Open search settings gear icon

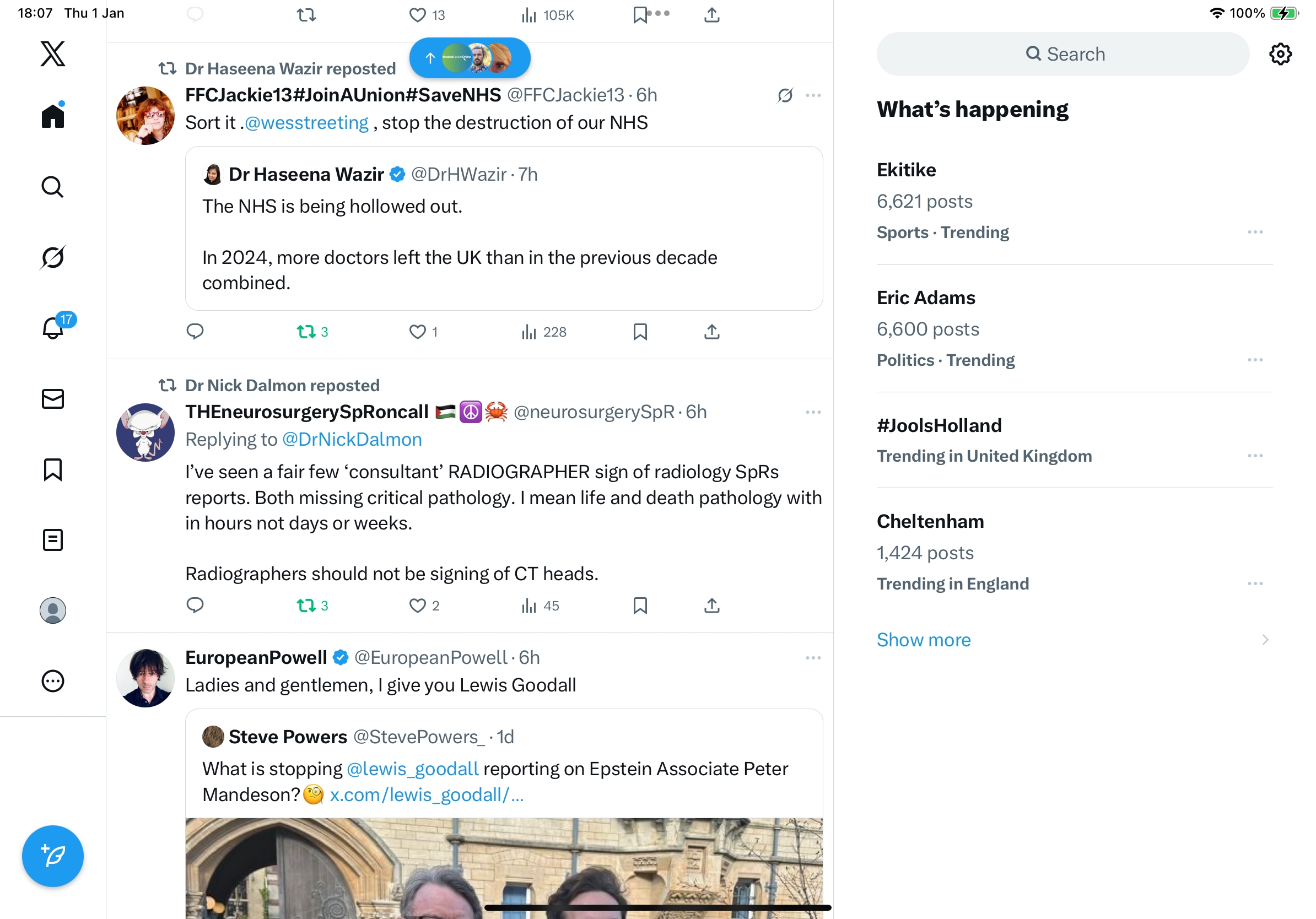tap(1280, 55)
